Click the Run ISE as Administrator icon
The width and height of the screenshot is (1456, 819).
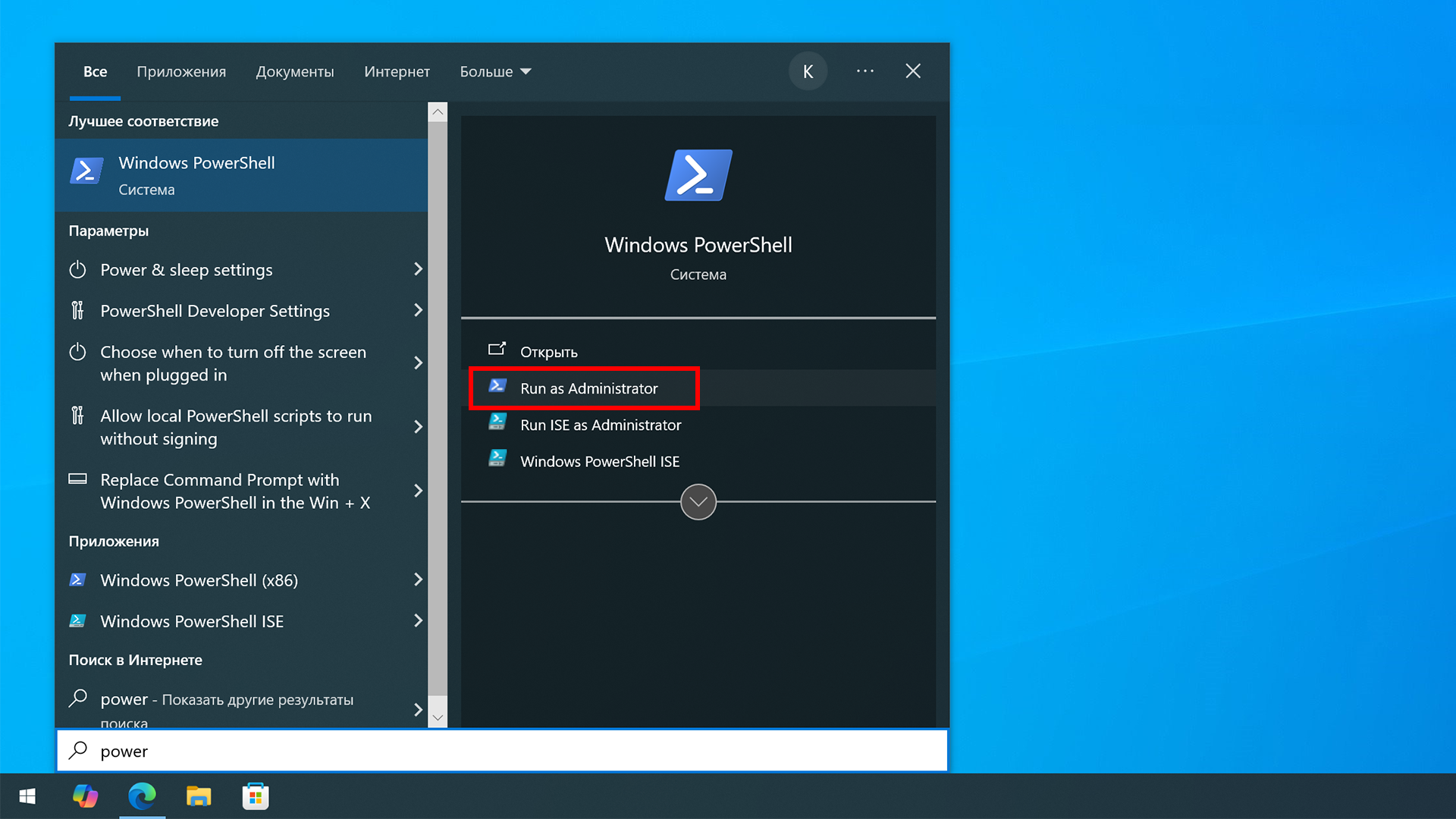coord(497,423)
